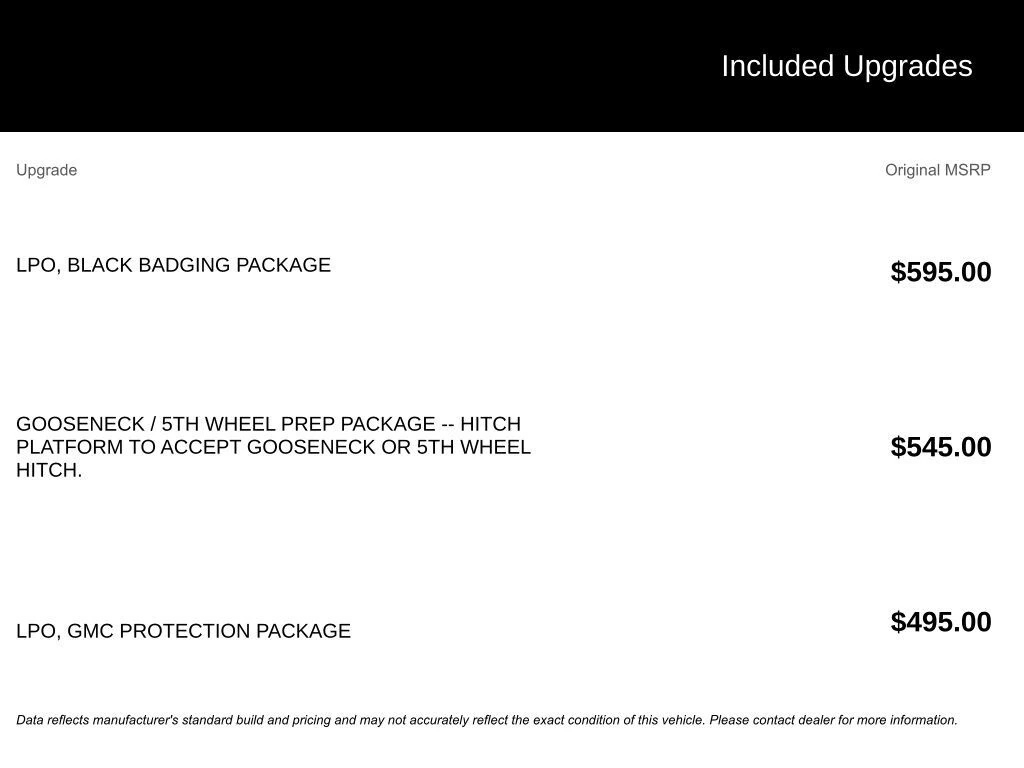
Task: Click "5TH WHEEL PREP PACKAGE" on the first line
Action: (x=298, y=424)
